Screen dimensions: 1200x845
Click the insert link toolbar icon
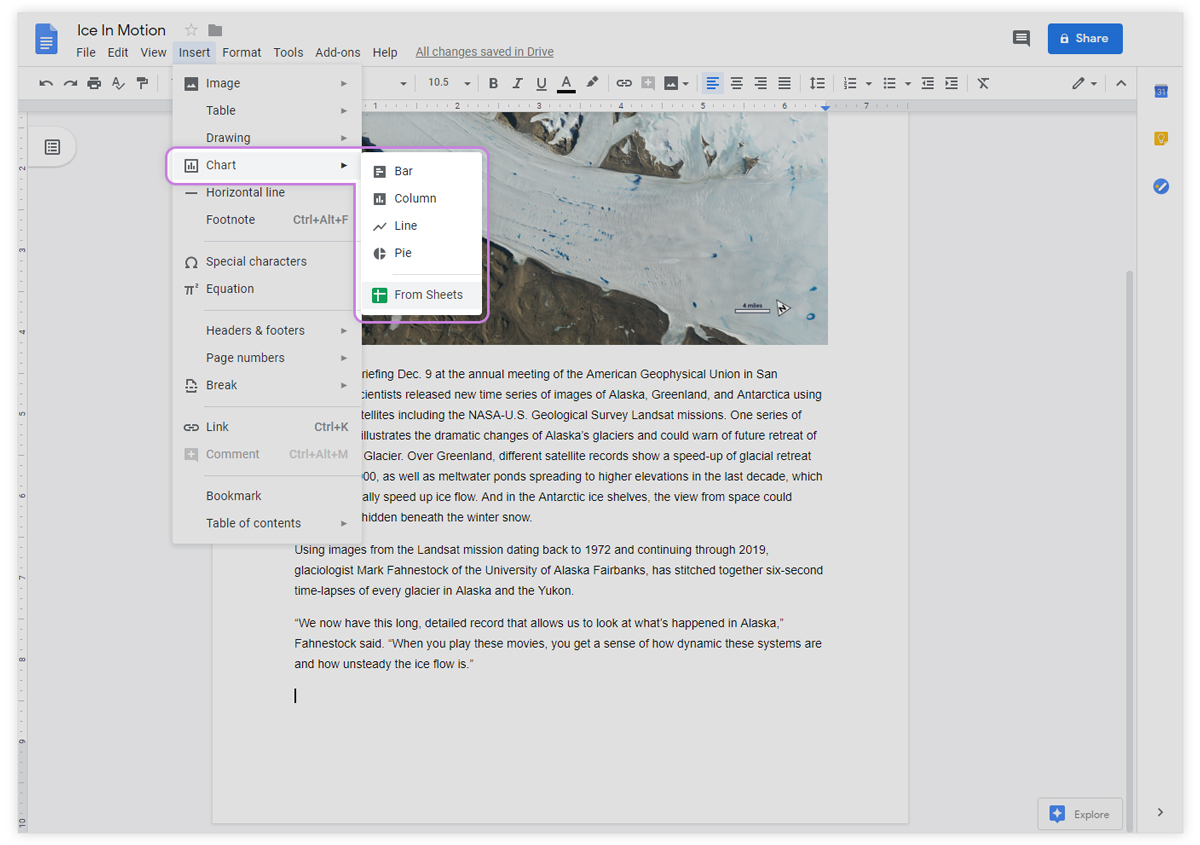(x=624, y=83)
